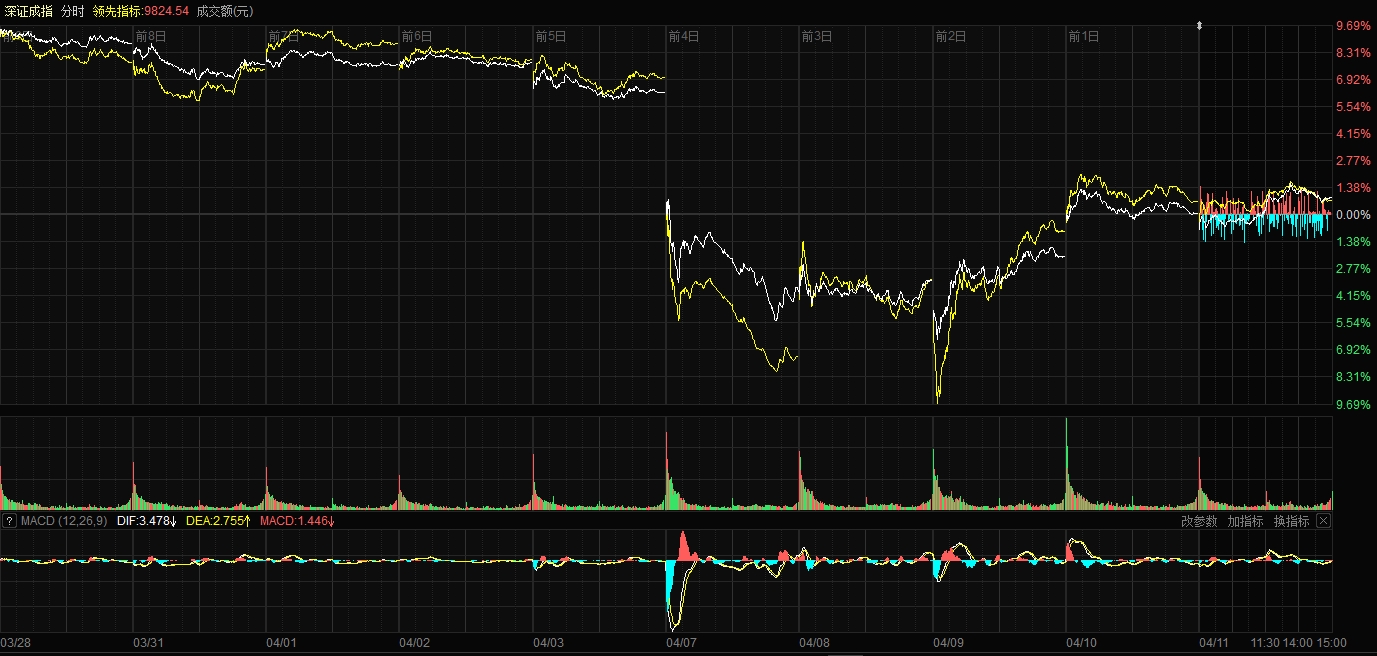Screen dimensions: 1377x656
Task: Click the DEA value in MACD header
Action: (x=219, y=521)
